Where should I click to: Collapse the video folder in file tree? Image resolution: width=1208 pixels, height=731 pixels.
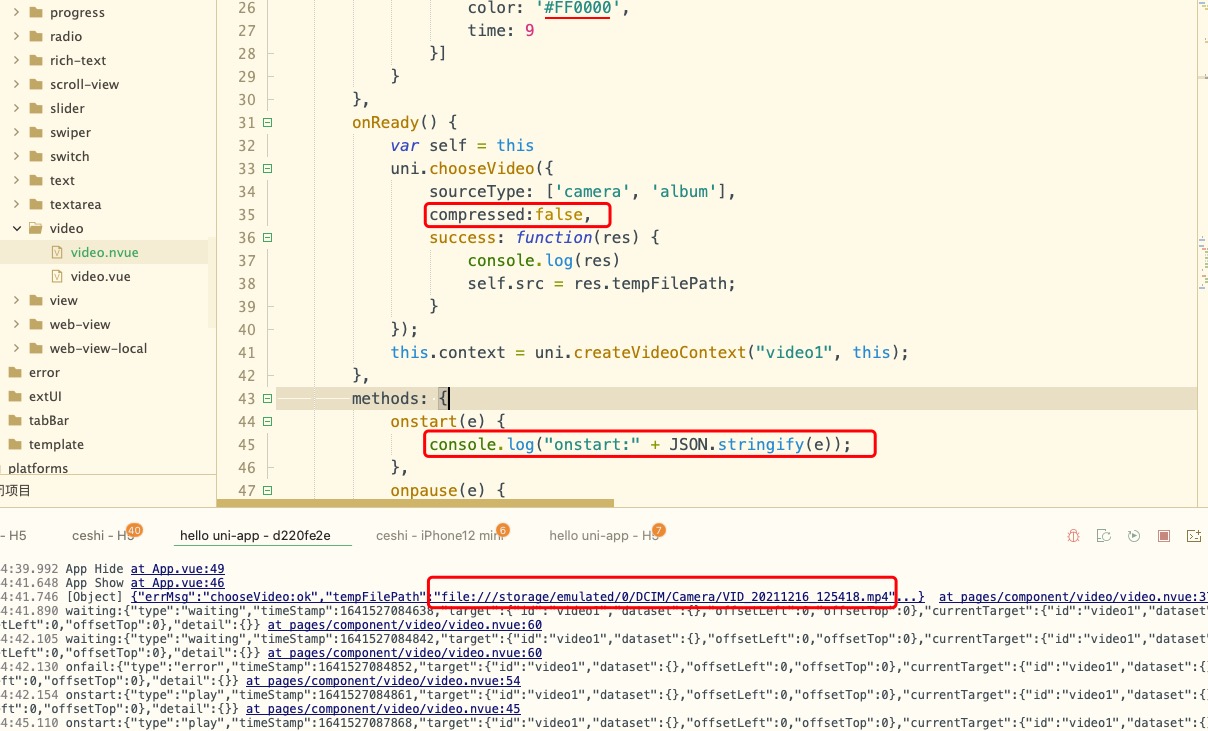click(x=17, y=228)
